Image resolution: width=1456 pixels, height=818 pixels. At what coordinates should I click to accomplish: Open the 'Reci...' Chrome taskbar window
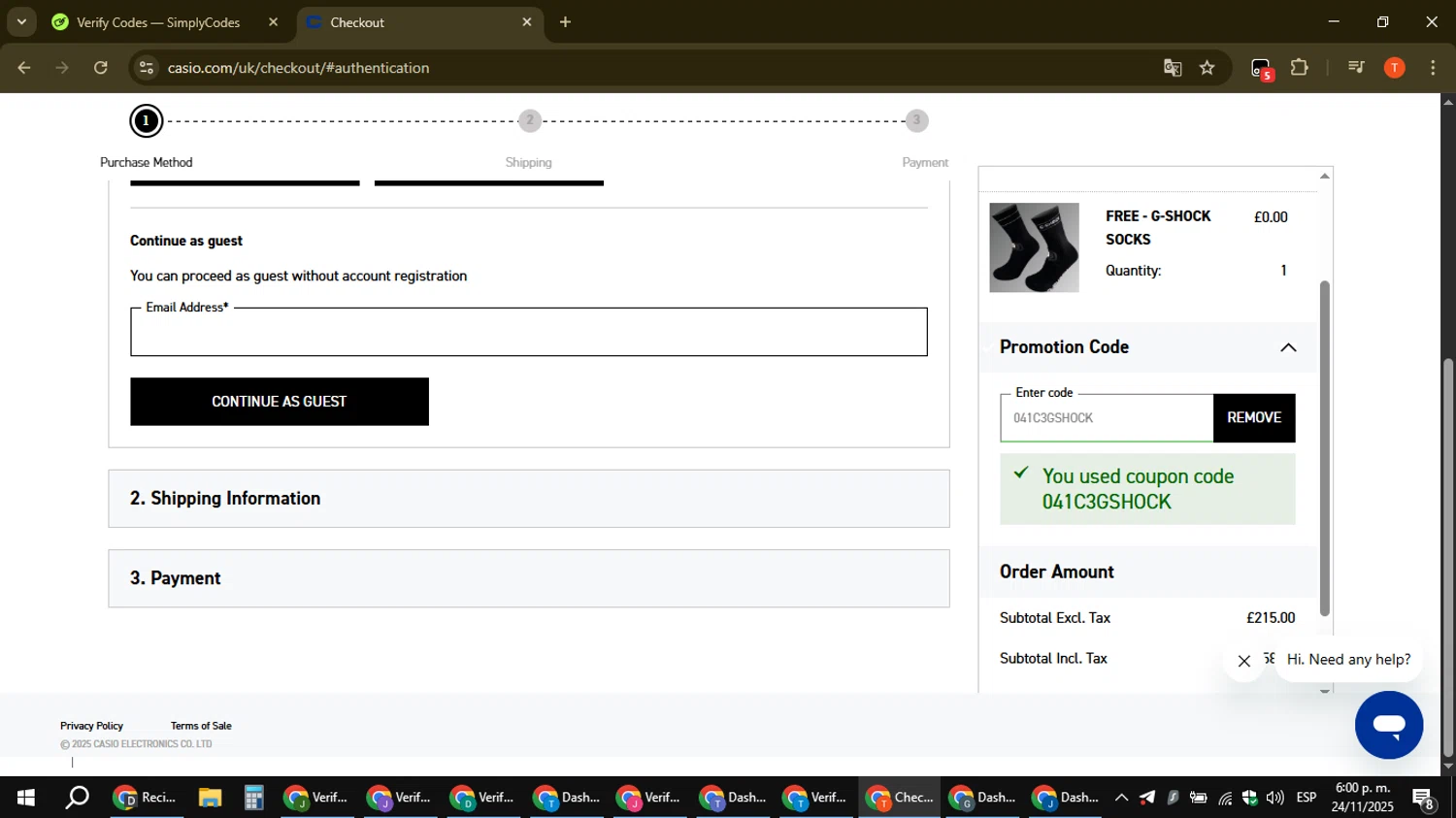(x=146, y=798)
